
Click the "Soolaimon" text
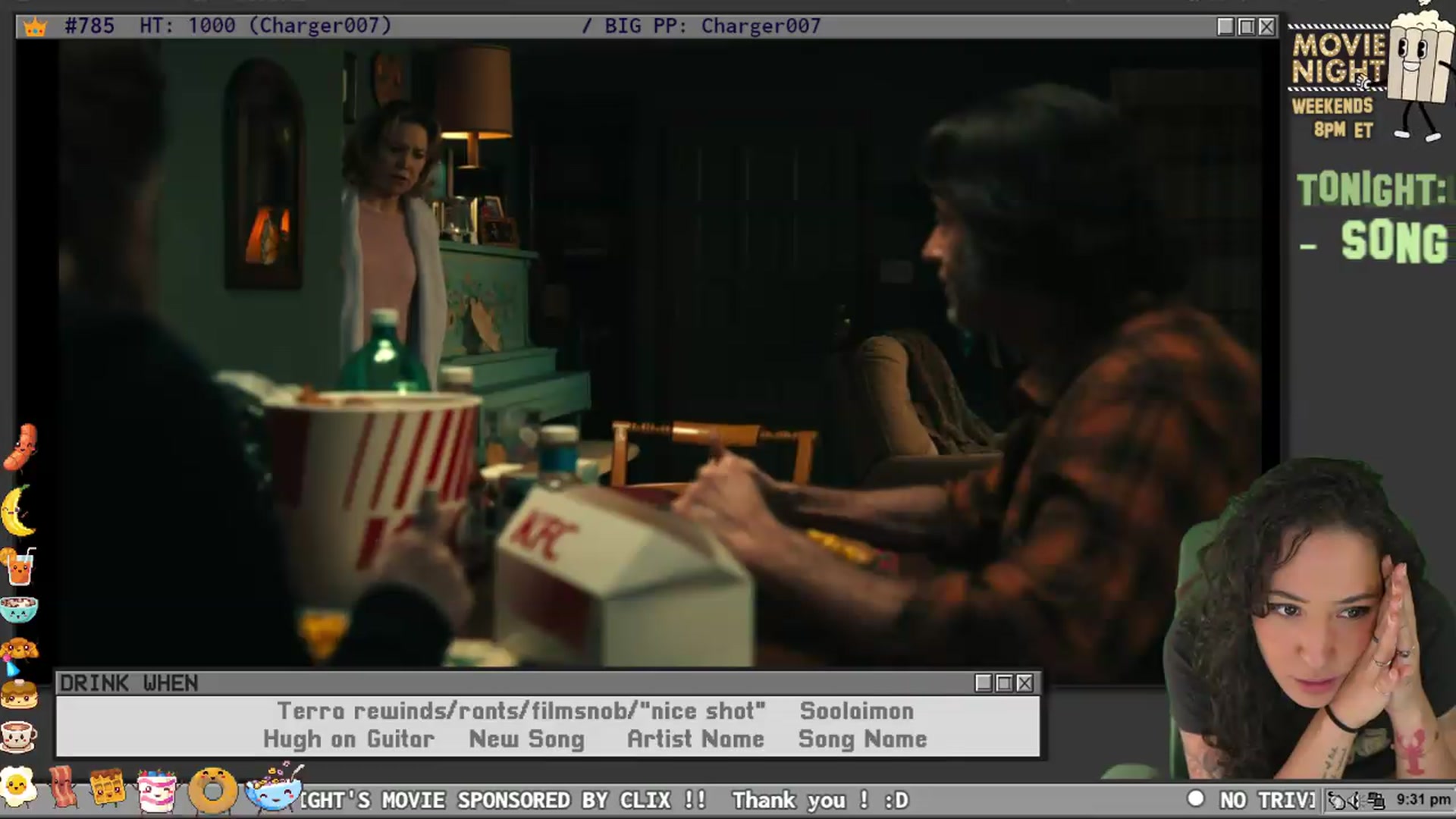857,711
